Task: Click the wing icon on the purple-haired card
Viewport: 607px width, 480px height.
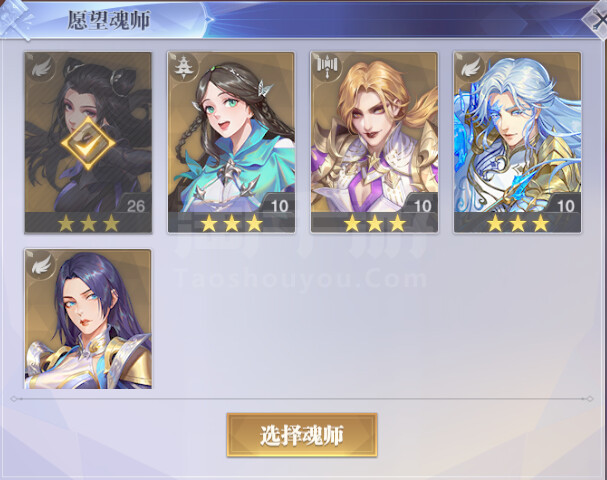Action: point(42,265)
